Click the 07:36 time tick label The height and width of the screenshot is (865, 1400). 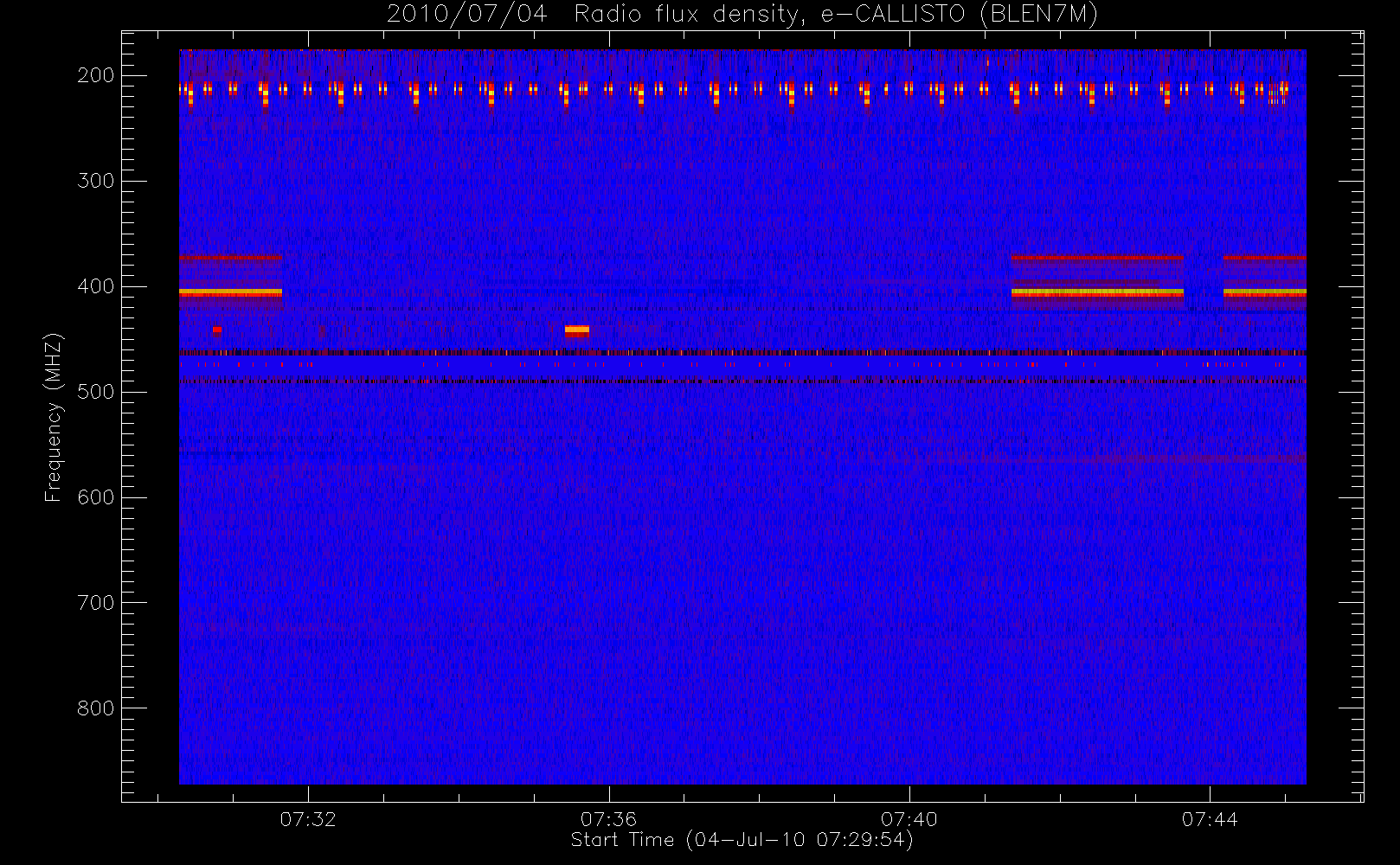(x=608, y=819)
